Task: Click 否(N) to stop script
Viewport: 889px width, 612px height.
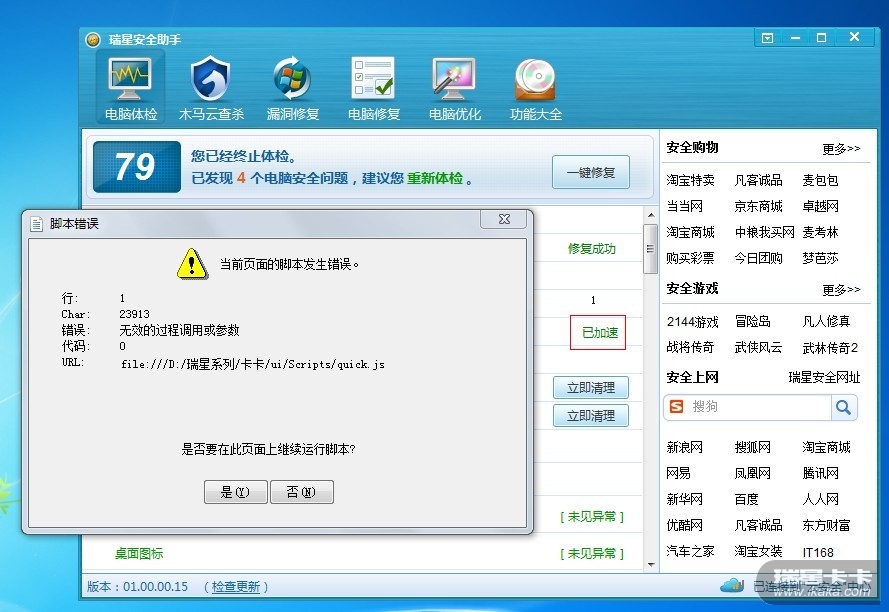Action: (302, 492)
